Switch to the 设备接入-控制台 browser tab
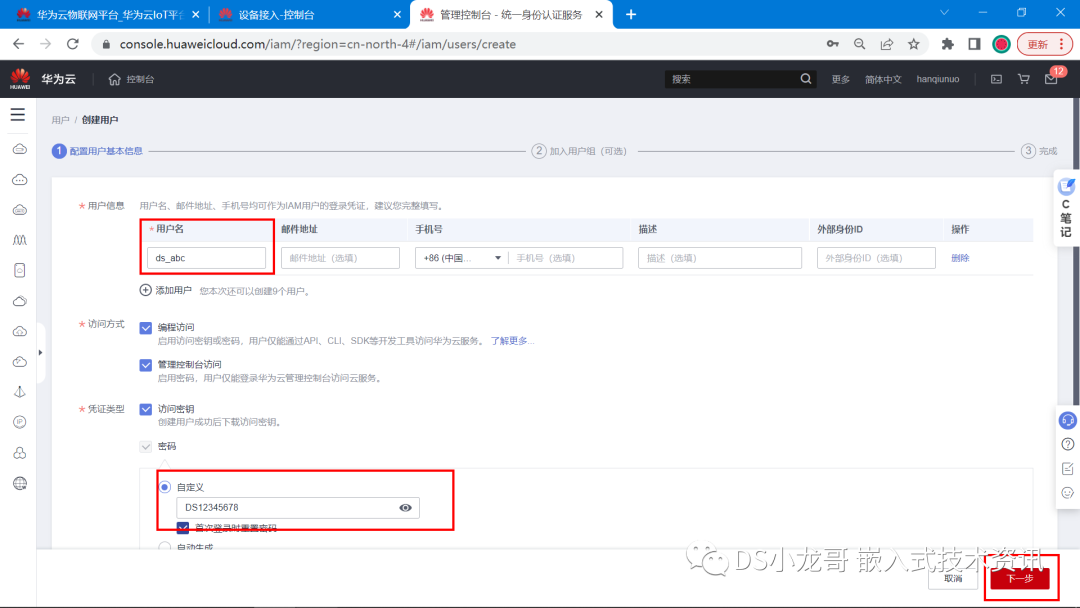This screenshot has height=608, width=1080. 309,14
